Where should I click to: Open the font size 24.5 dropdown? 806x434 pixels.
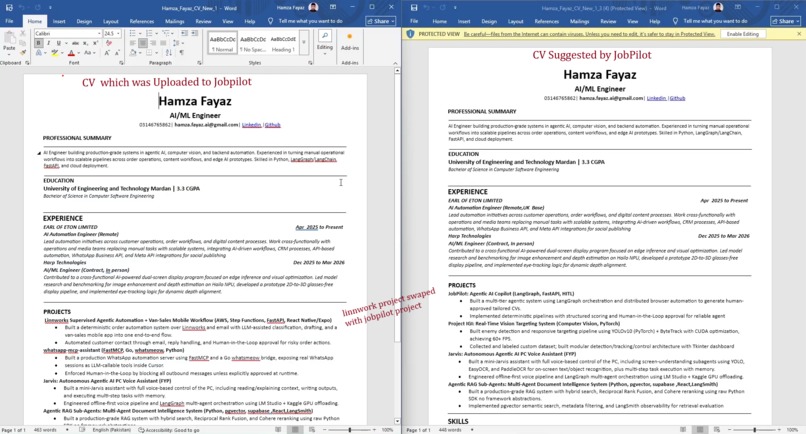click(x=118, y=33)
